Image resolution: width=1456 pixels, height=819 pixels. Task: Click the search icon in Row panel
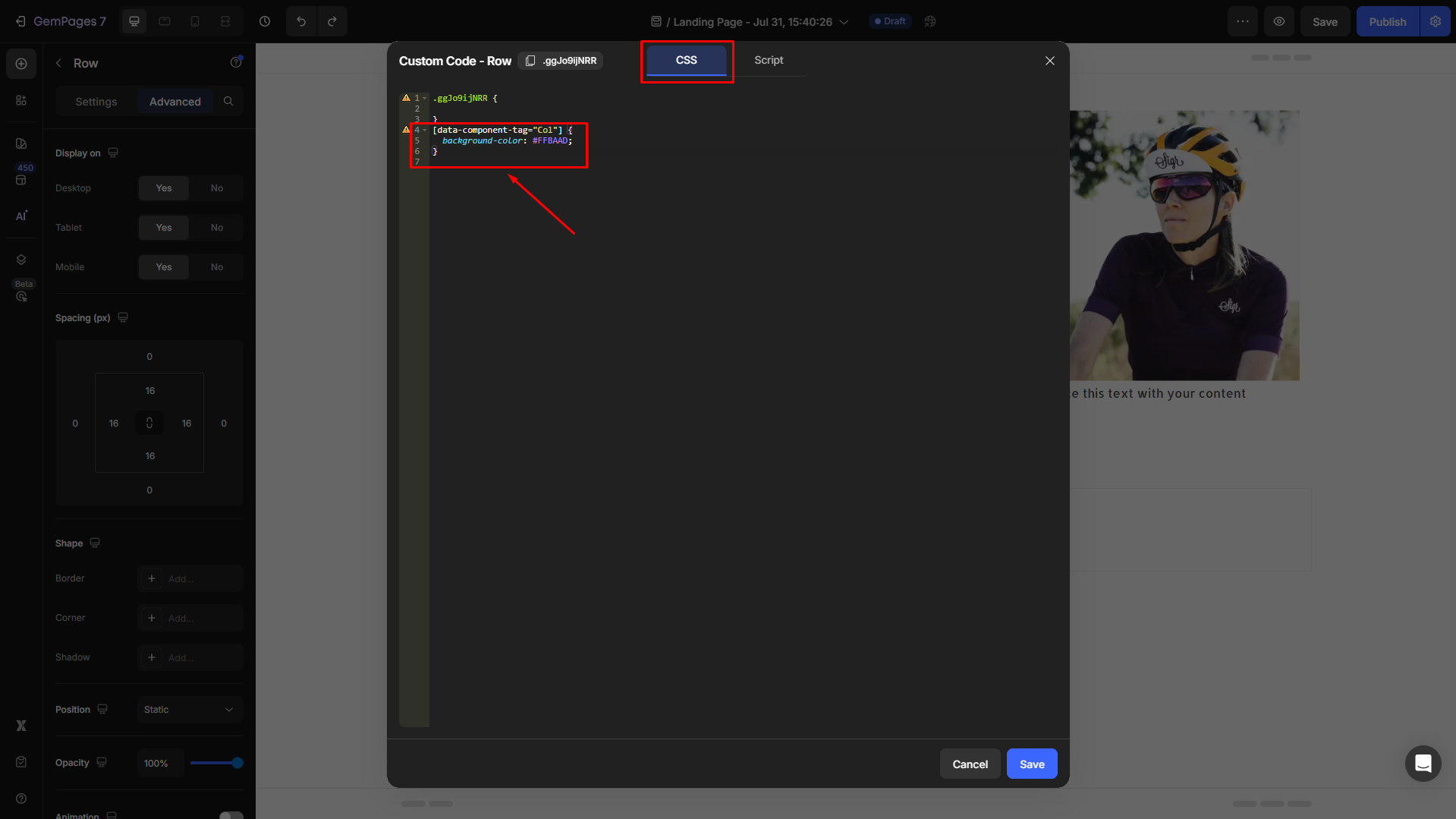click(228, 101)
